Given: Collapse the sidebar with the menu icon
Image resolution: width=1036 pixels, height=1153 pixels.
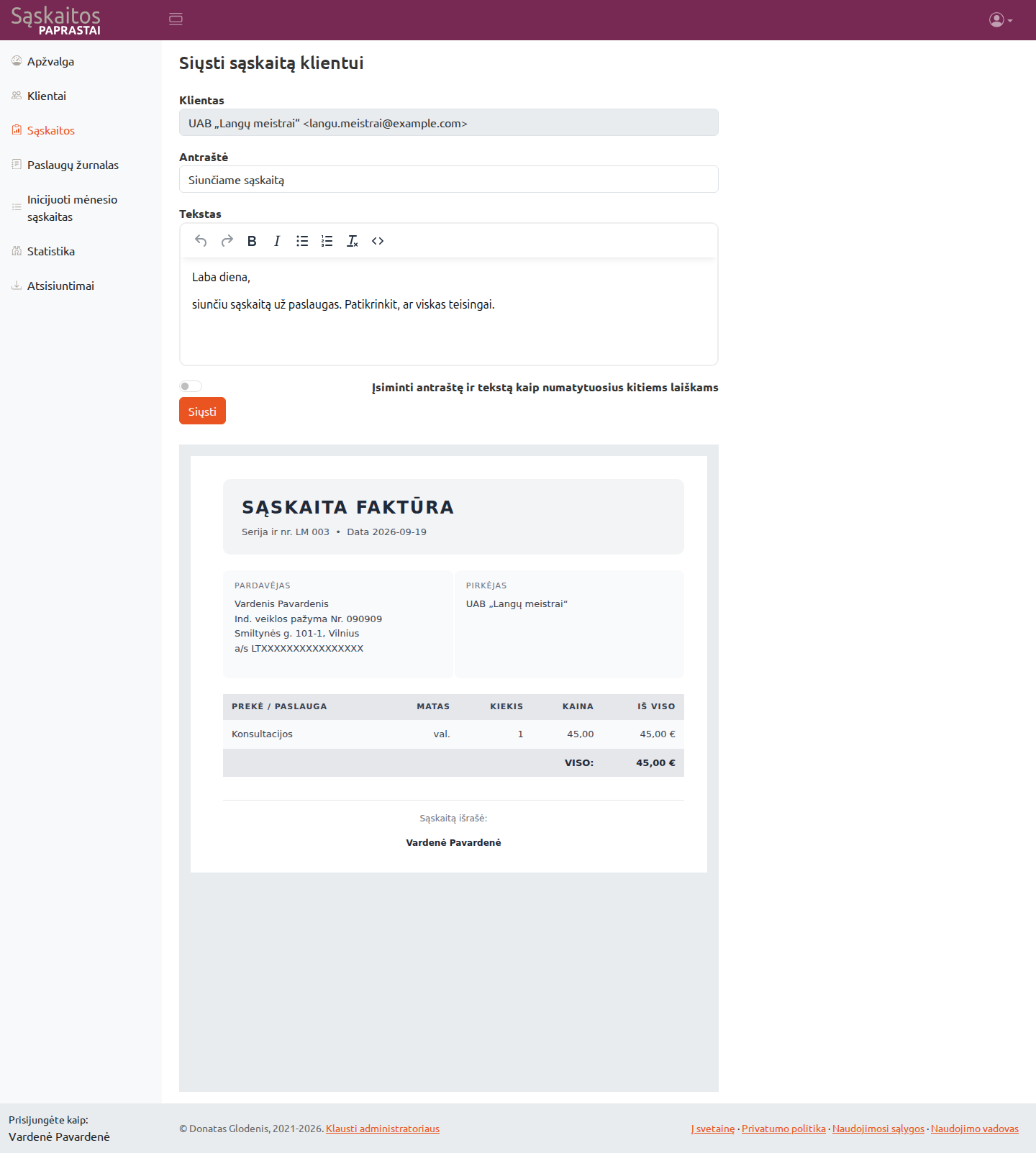Looking at the screenshot, I should tap(176, 19).
